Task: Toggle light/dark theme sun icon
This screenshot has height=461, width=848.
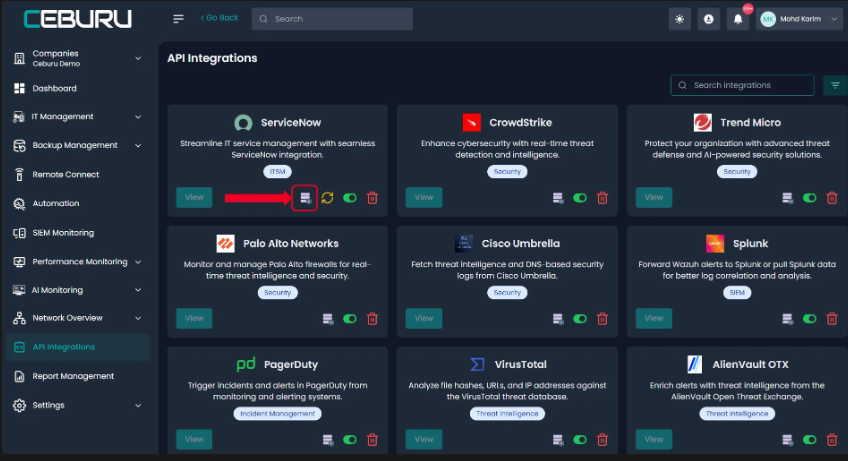Action: [x=679, y=19]
